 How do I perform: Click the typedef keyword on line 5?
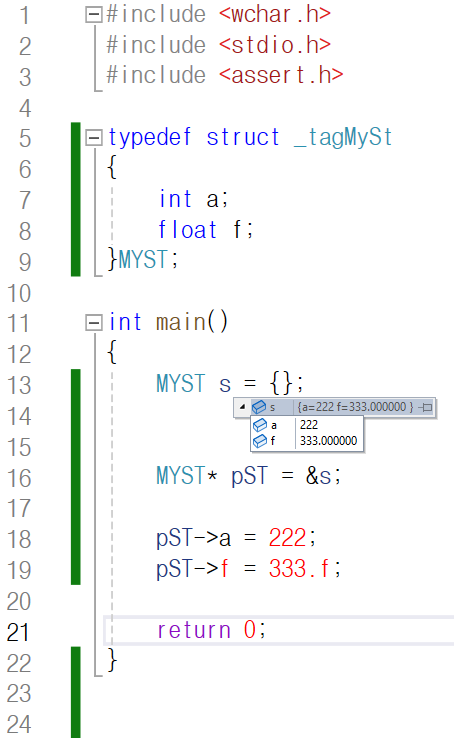(x=150, y=137)
